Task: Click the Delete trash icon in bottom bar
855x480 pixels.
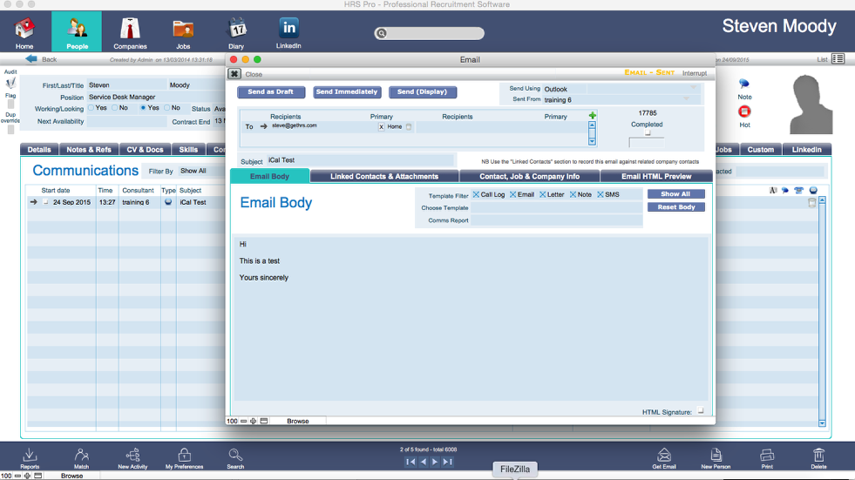Action: point(818,455)
